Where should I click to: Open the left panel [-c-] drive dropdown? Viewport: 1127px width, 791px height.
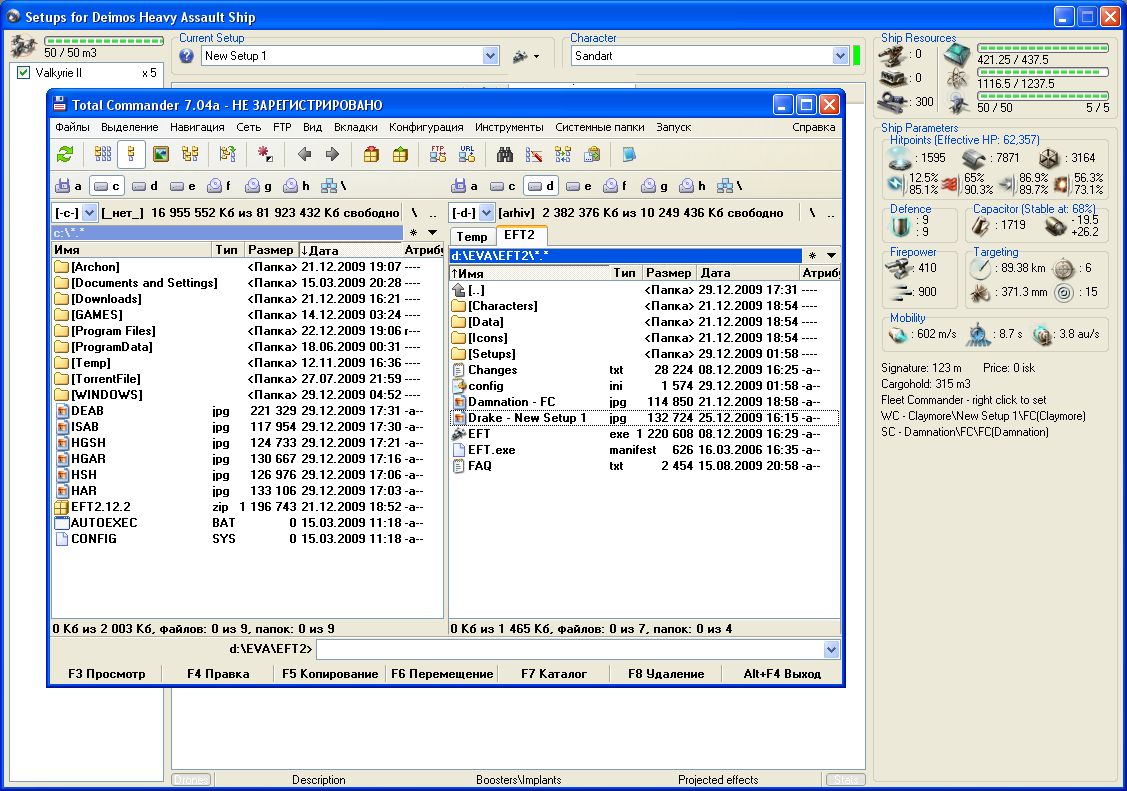[89, 213]
